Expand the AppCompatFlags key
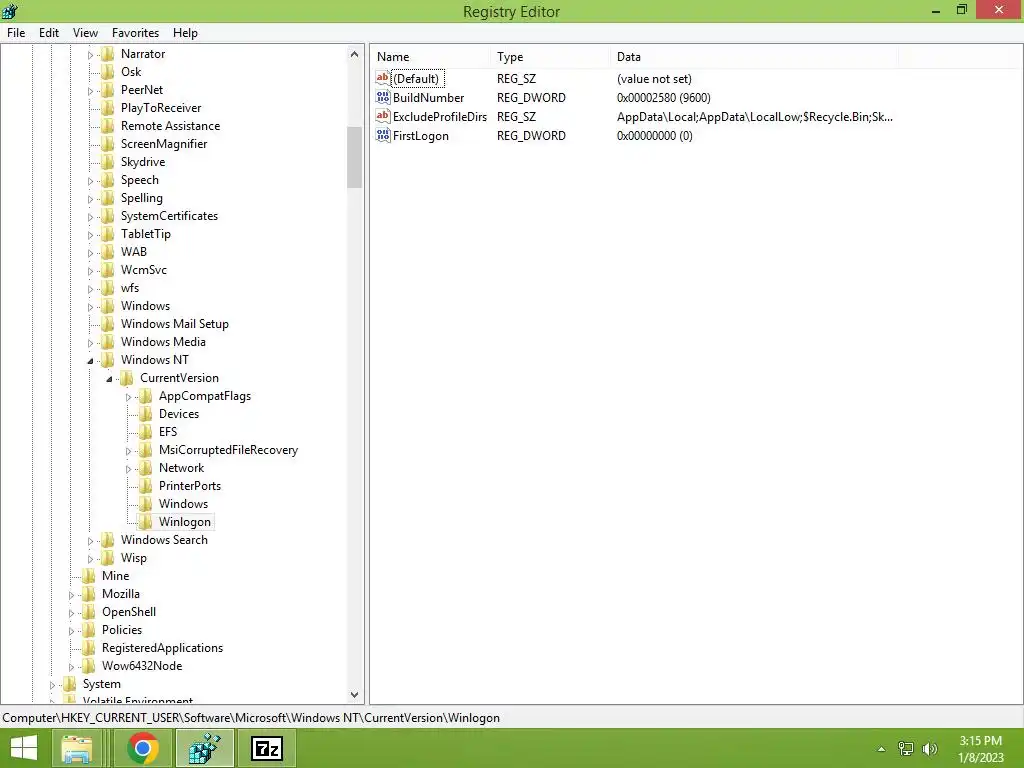Image resolution: width=1024 pixels, height=768 pixels. pos(129,396)
